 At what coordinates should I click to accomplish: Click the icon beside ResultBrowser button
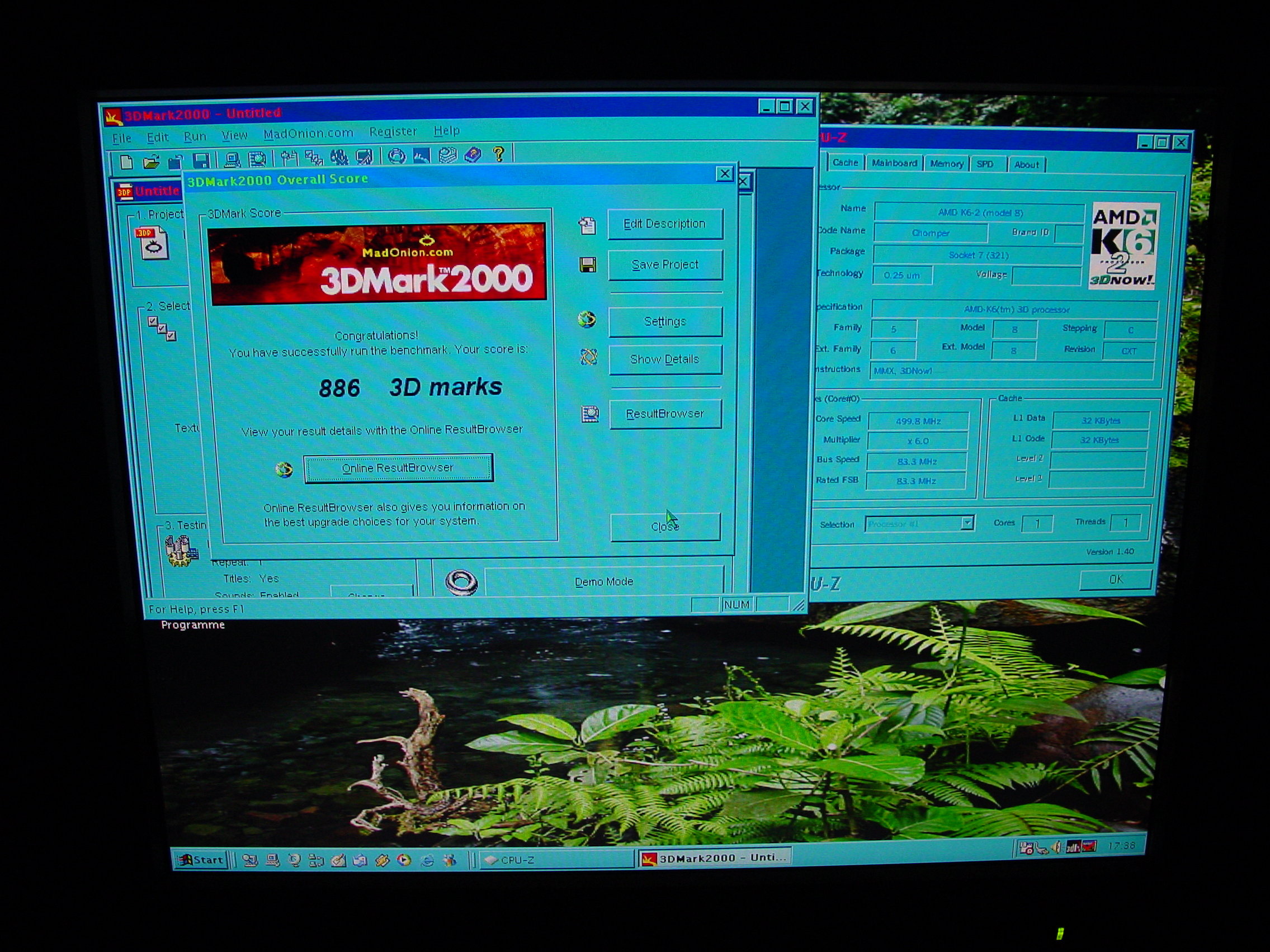click(x=589, y=414)
